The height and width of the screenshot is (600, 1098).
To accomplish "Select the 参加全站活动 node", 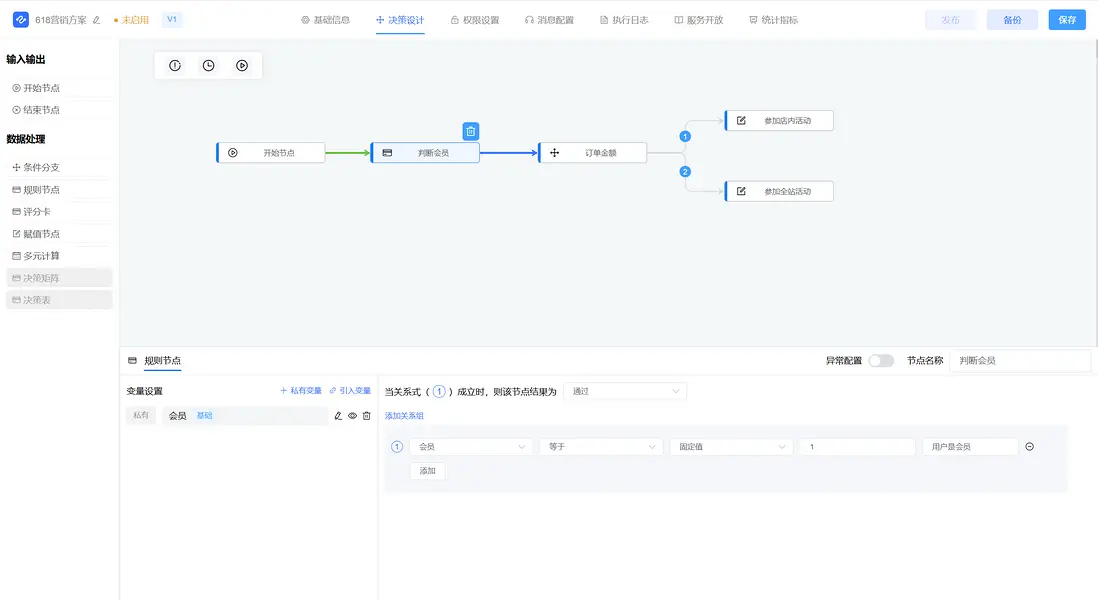I will point(779,191).
